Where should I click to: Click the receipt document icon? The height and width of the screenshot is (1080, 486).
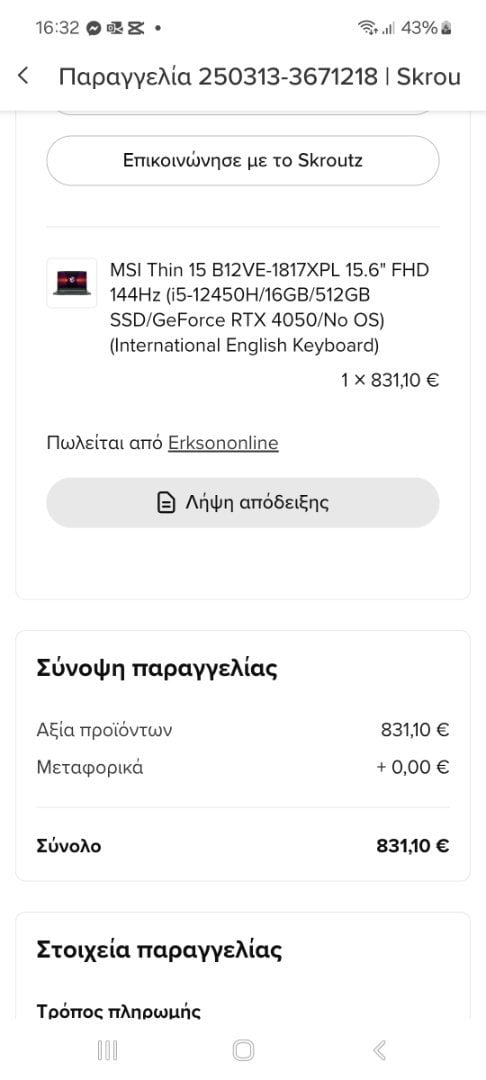165,503
